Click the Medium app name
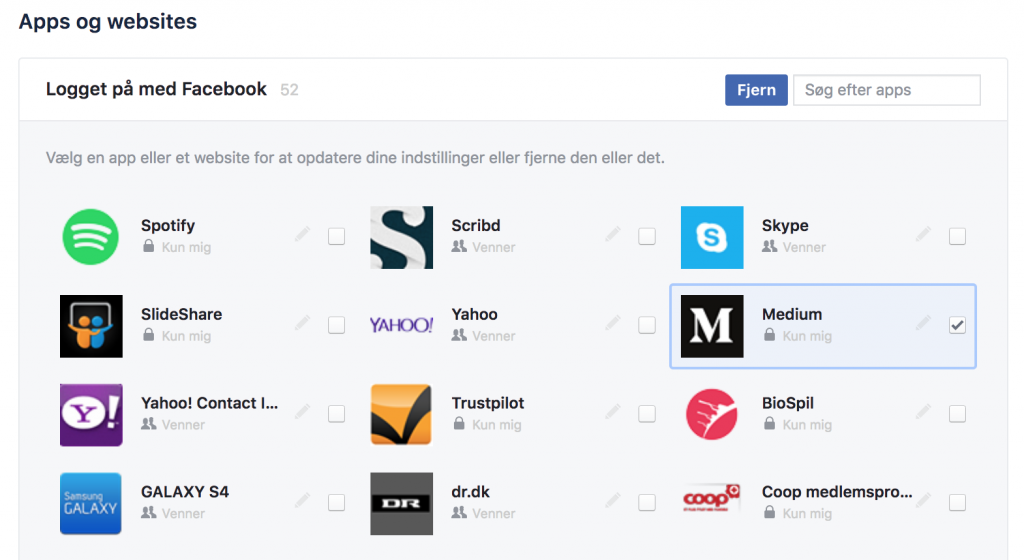The height and width of the screenshot is (560, 1024). (792, 314)
